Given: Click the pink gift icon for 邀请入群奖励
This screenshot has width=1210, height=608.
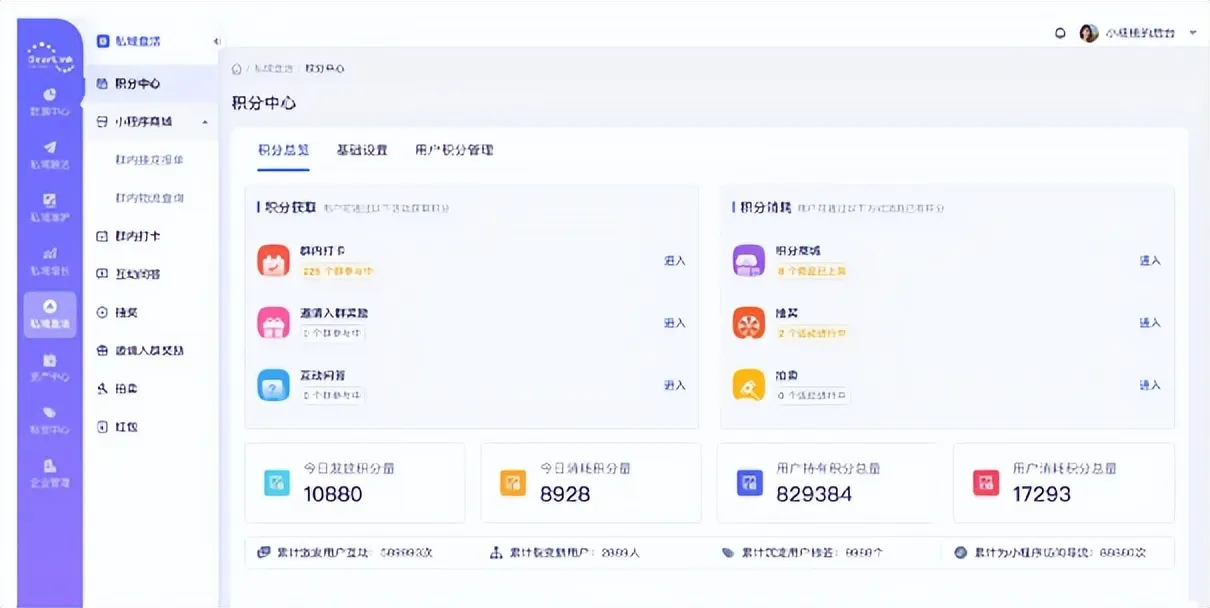Looking at the screenshot, I should click(x=273, y=322).
